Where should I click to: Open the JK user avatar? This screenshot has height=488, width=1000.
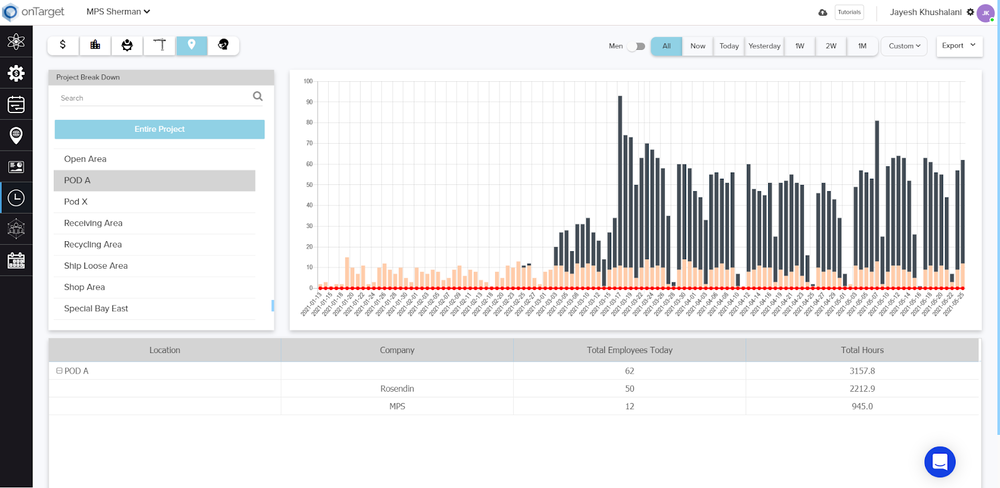(x=985, y=13)
